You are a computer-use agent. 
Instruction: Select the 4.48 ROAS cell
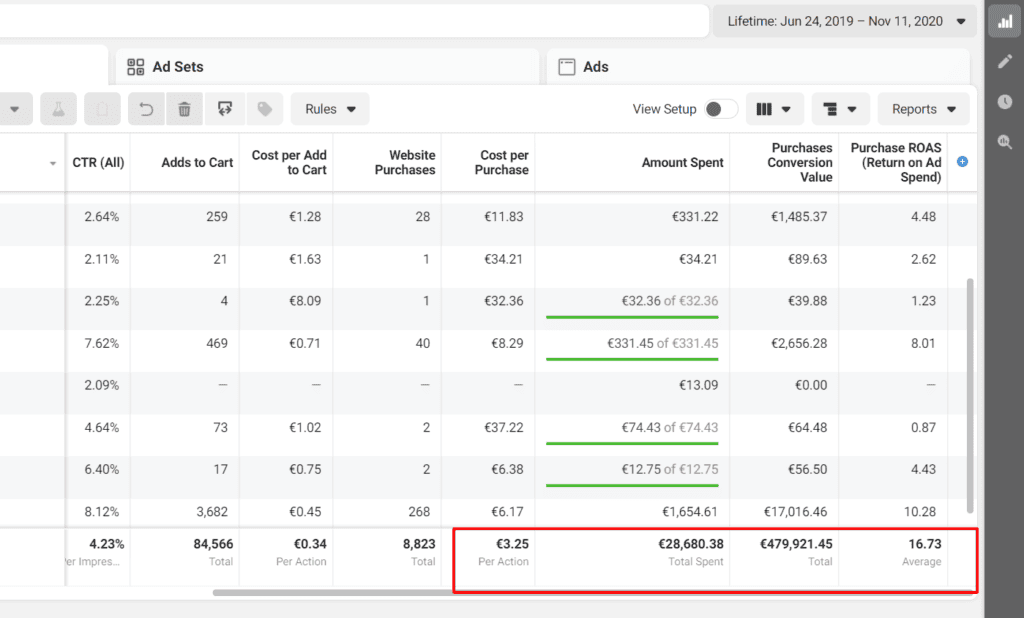(x=923, y=217)
